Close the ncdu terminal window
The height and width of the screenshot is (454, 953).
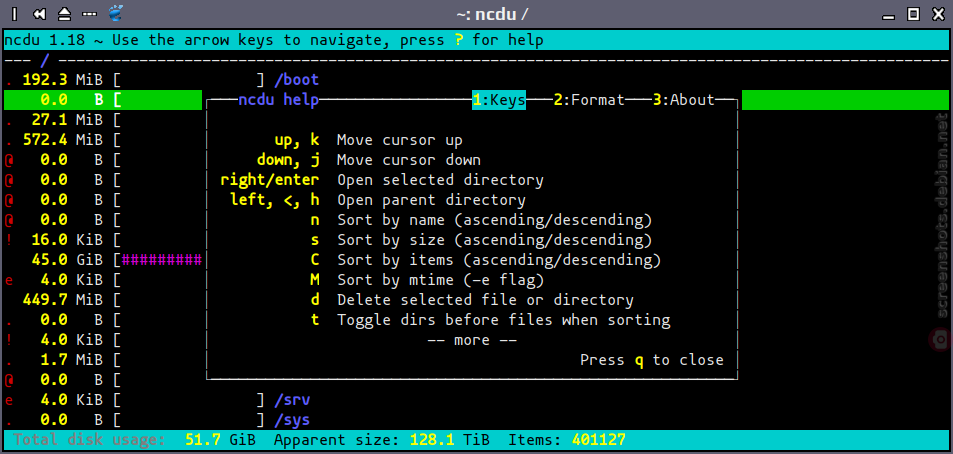(x=937, y=13)
